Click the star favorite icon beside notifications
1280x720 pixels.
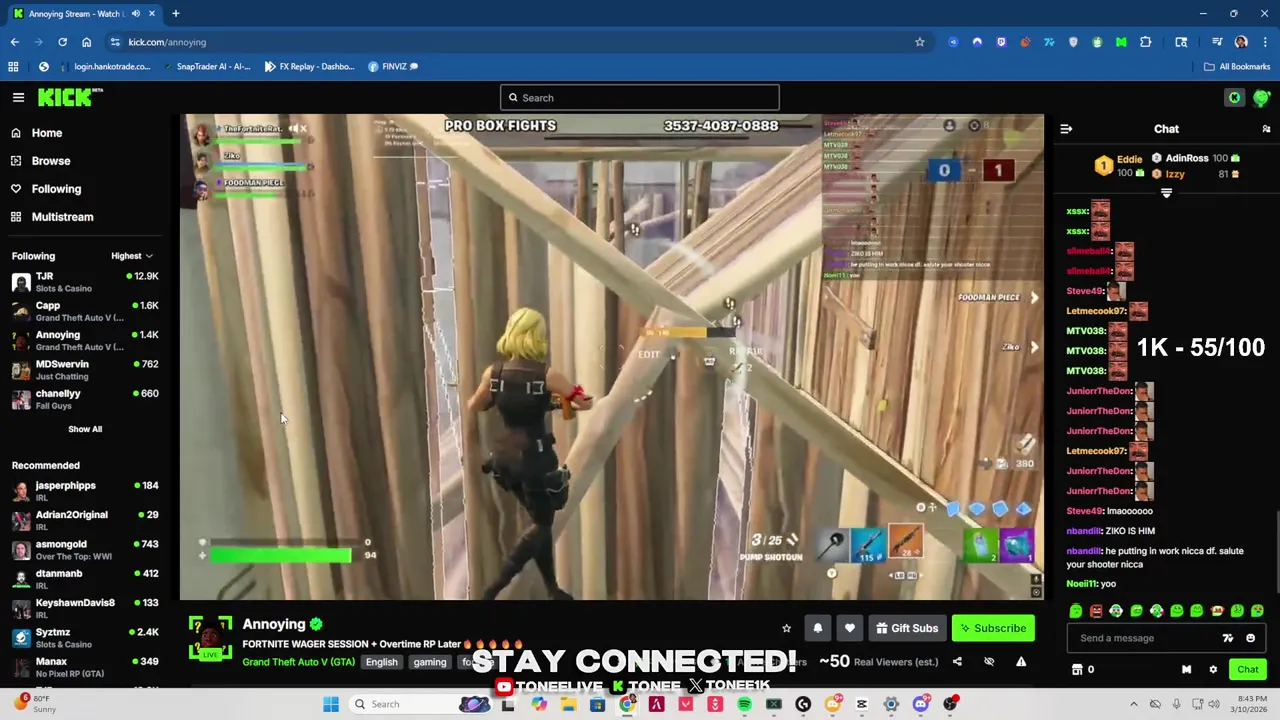tap(786, 628)
